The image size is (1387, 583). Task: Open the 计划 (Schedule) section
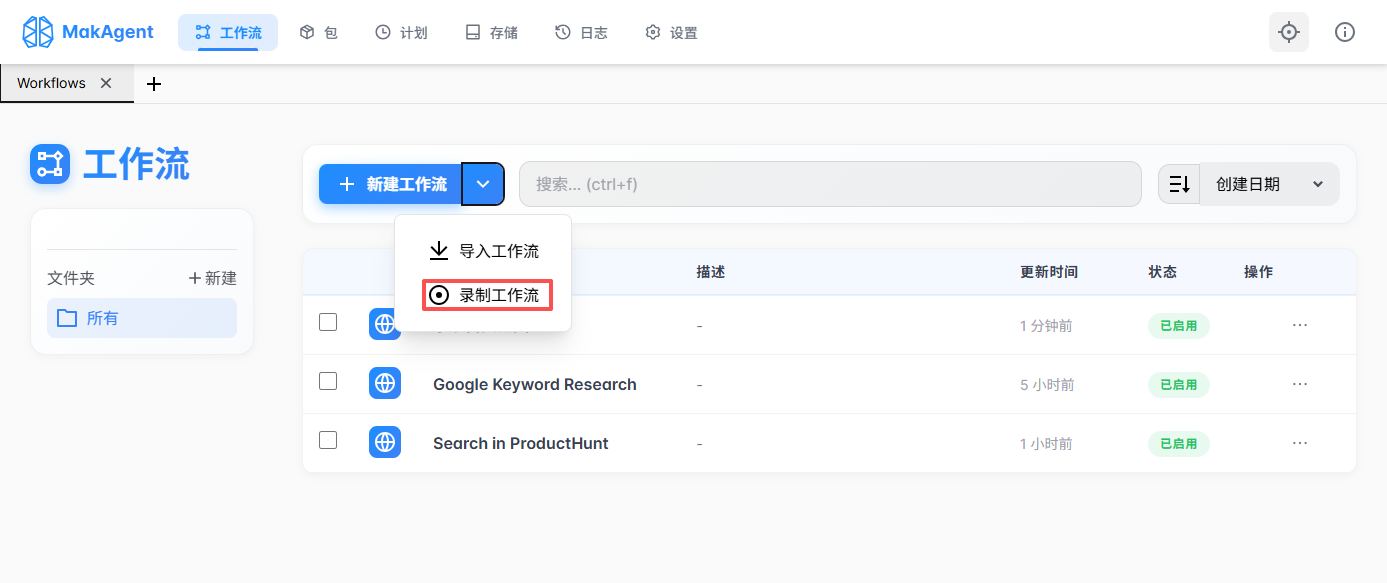401,31
